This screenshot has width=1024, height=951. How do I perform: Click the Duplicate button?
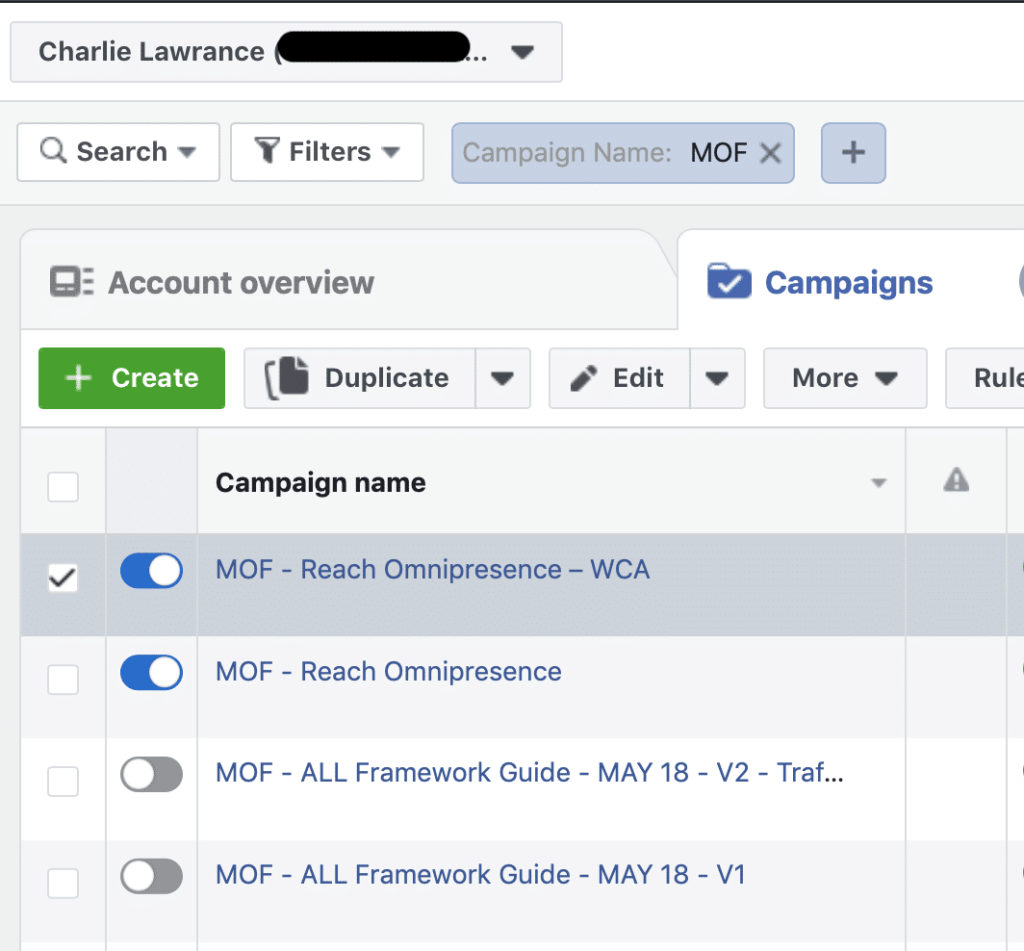click(359, 378)
